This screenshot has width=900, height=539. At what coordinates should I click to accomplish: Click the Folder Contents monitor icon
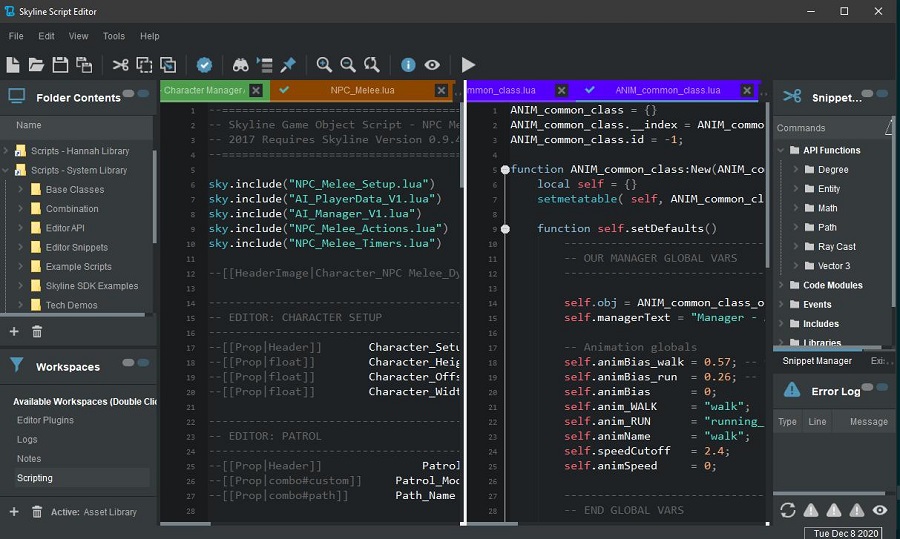(x=17, y=96)
